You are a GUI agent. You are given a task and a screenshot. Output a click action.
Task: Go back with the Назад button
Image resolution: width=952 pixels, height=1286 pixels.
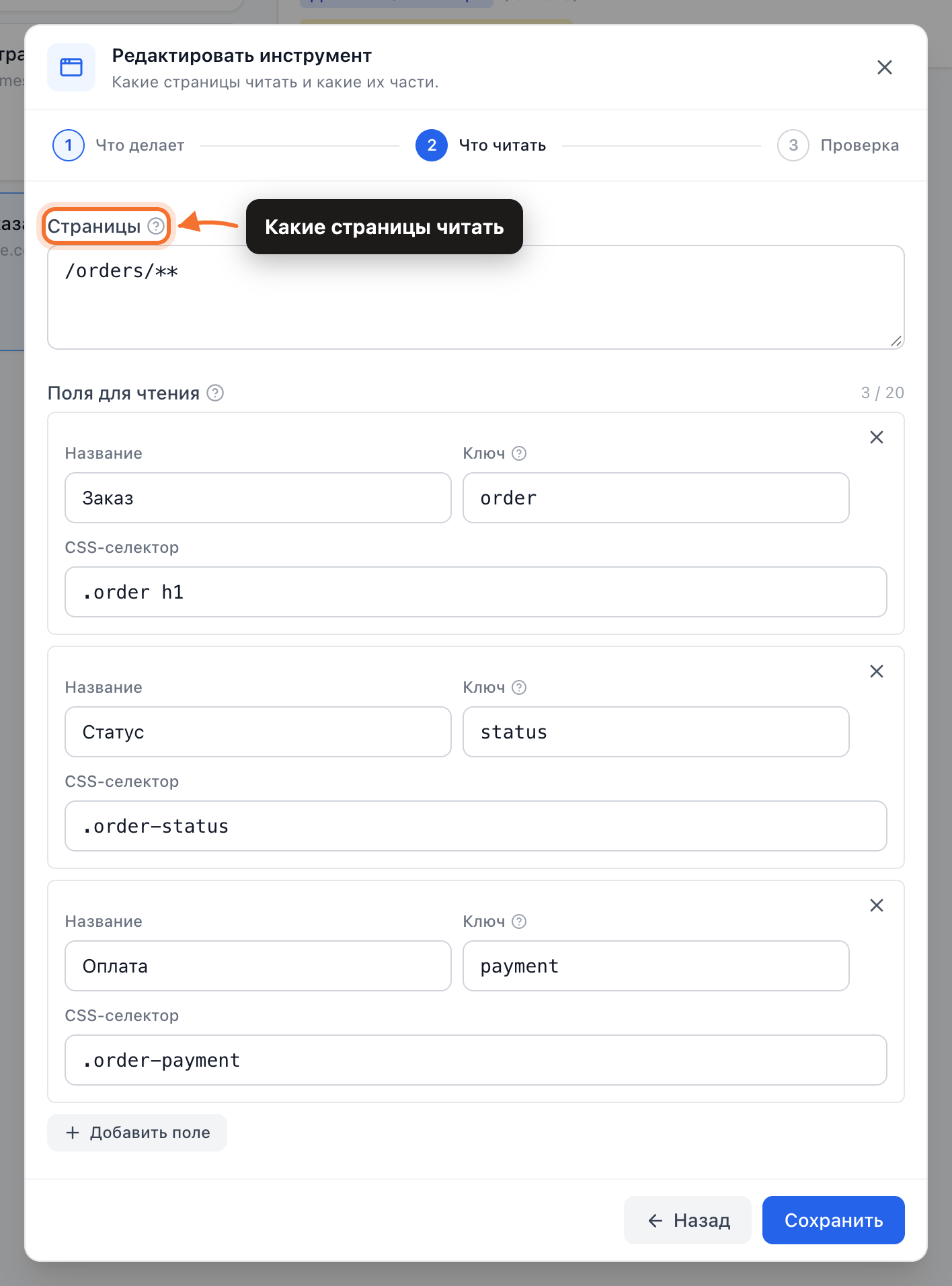pos(688,1220)
